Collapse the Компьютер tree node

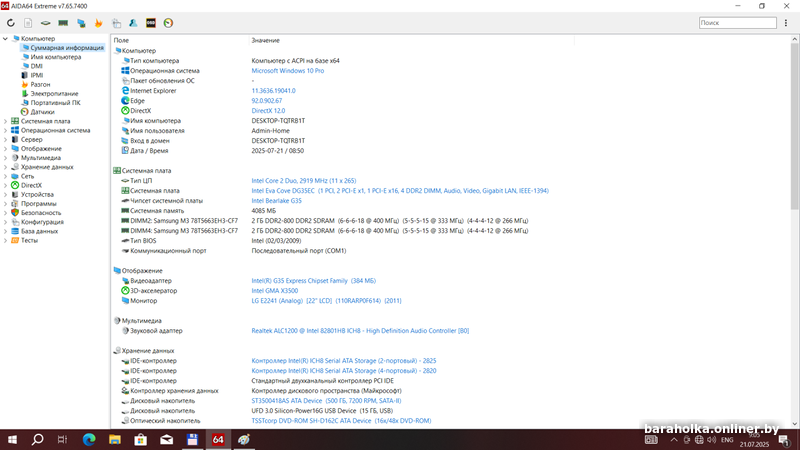6,38
